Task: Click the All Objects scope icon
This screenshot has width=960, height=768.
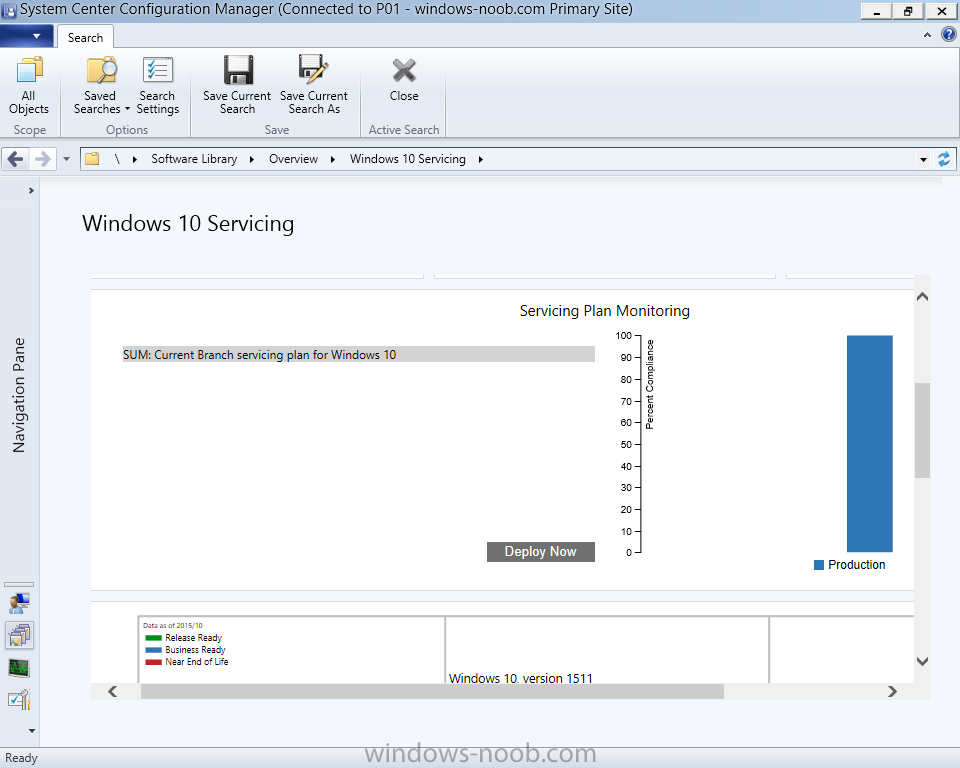Action: pos(29,86)
